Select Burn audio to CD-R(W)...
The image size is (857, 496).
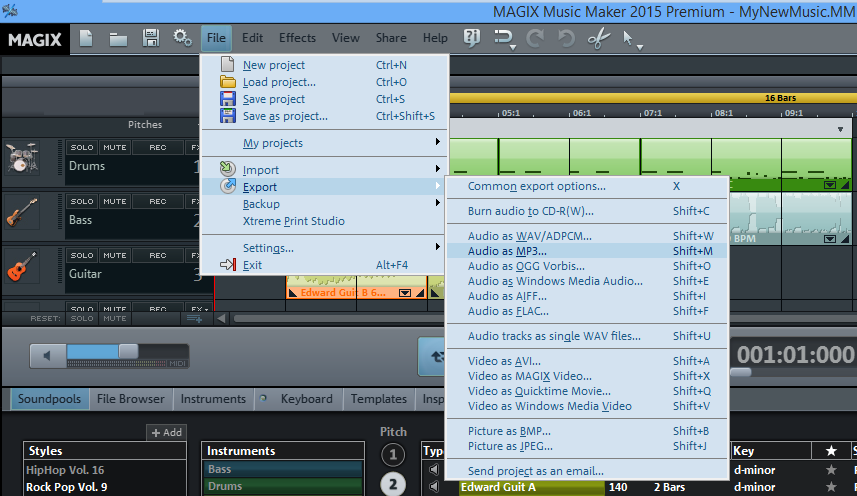click(x=587, y=211)
